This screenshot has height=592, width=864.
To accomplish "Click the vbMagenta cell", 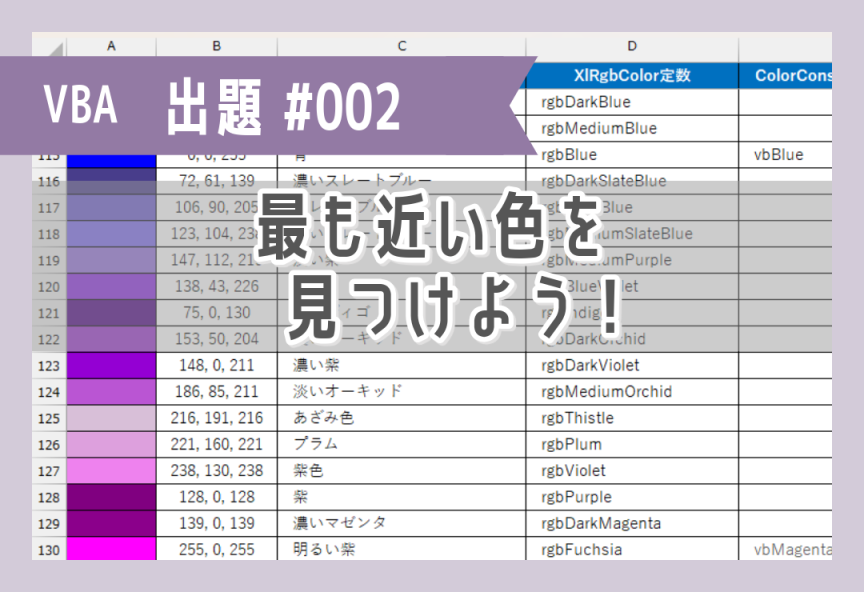I will coord(785,549).
